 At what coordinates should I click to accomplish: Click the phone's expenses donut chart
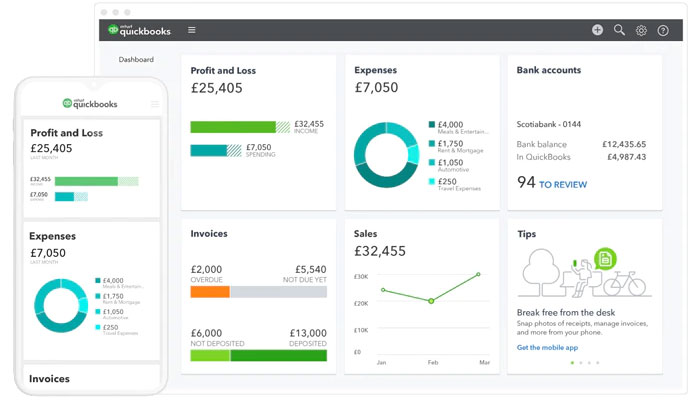coord(61,305)
